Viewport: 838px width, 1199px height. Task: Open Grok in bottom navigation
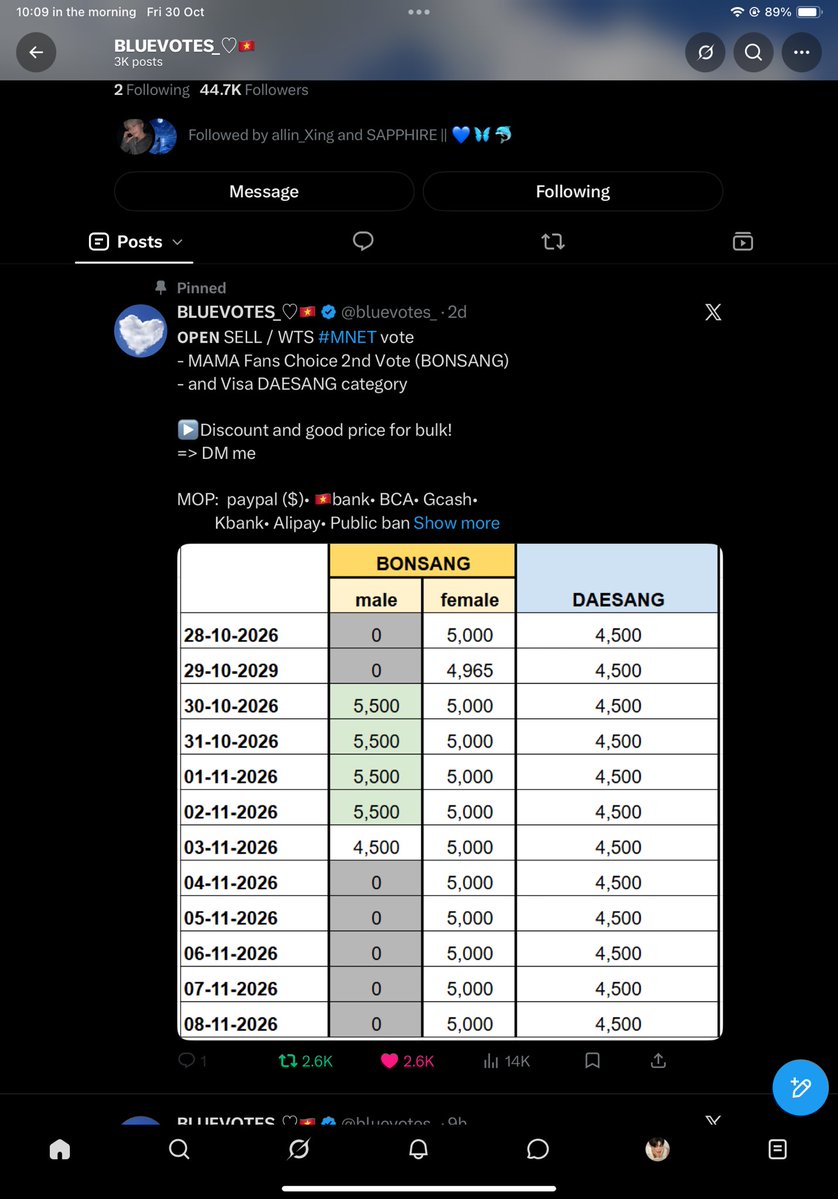point(299,1149)
